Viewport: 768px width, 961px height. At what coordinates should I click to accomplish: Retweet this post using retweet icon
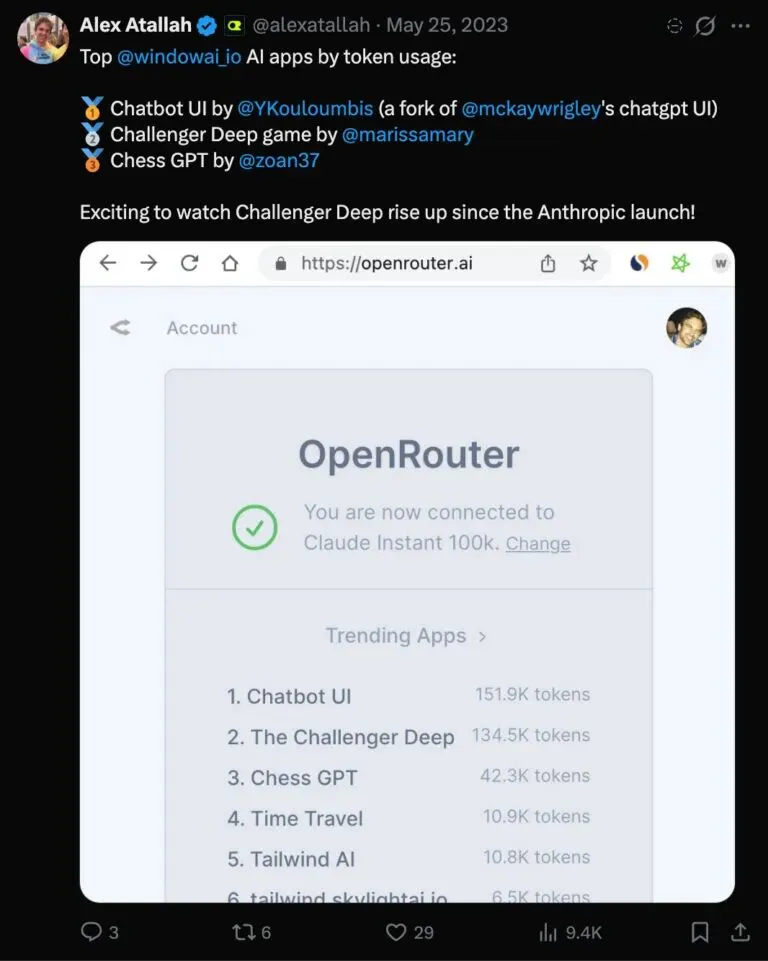[x=243, y=932]
